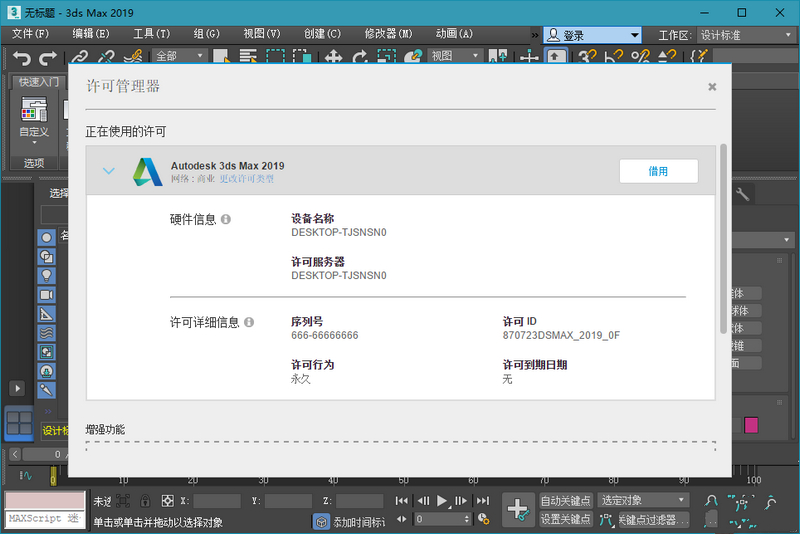Toggle the lights display filter icon

(47, 275)
